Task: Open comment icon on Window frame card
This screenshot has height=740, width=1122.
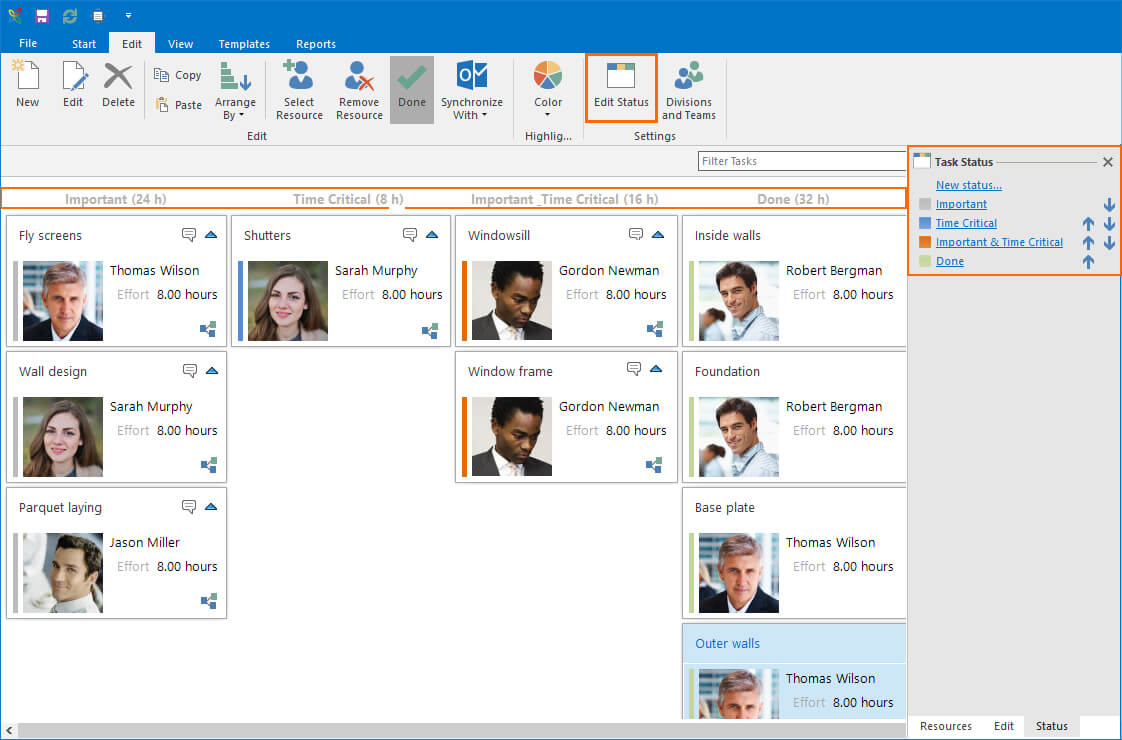Action: click(634, 369)
